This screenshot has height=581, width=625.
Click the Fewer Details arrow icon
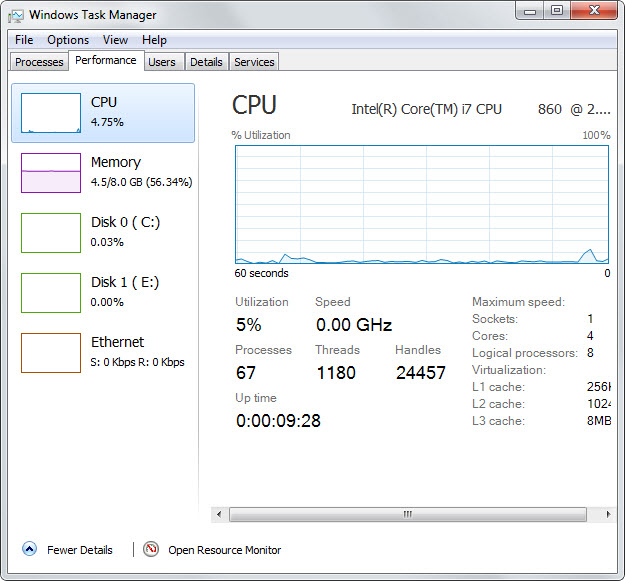point(29,549)
